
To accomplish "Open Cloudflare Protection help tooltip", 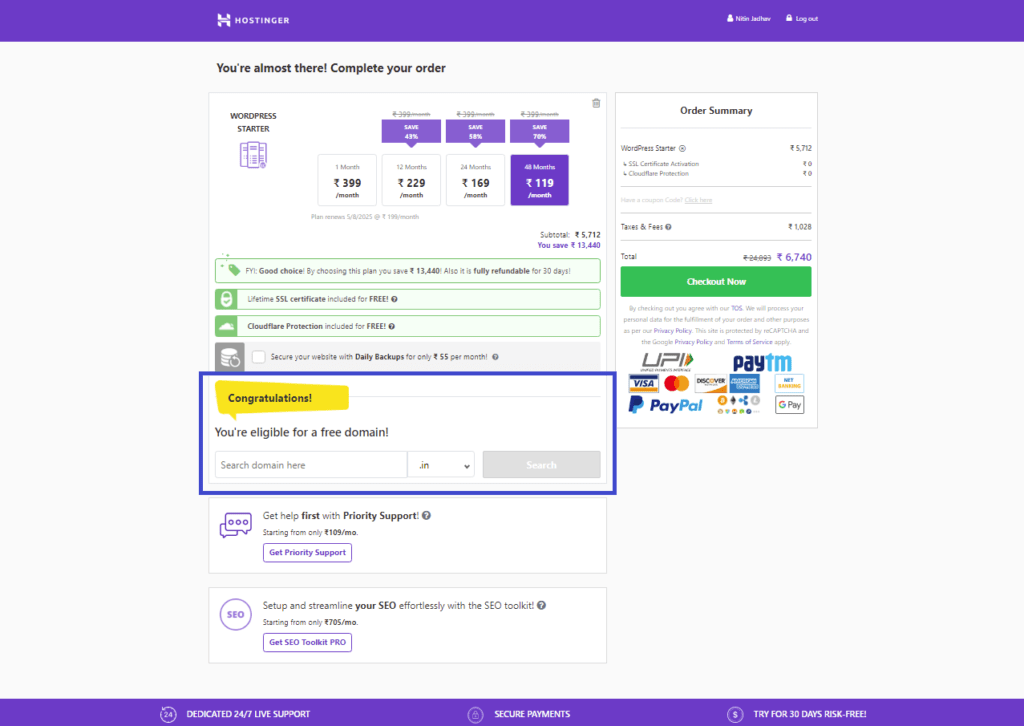I will pos(391,326).
